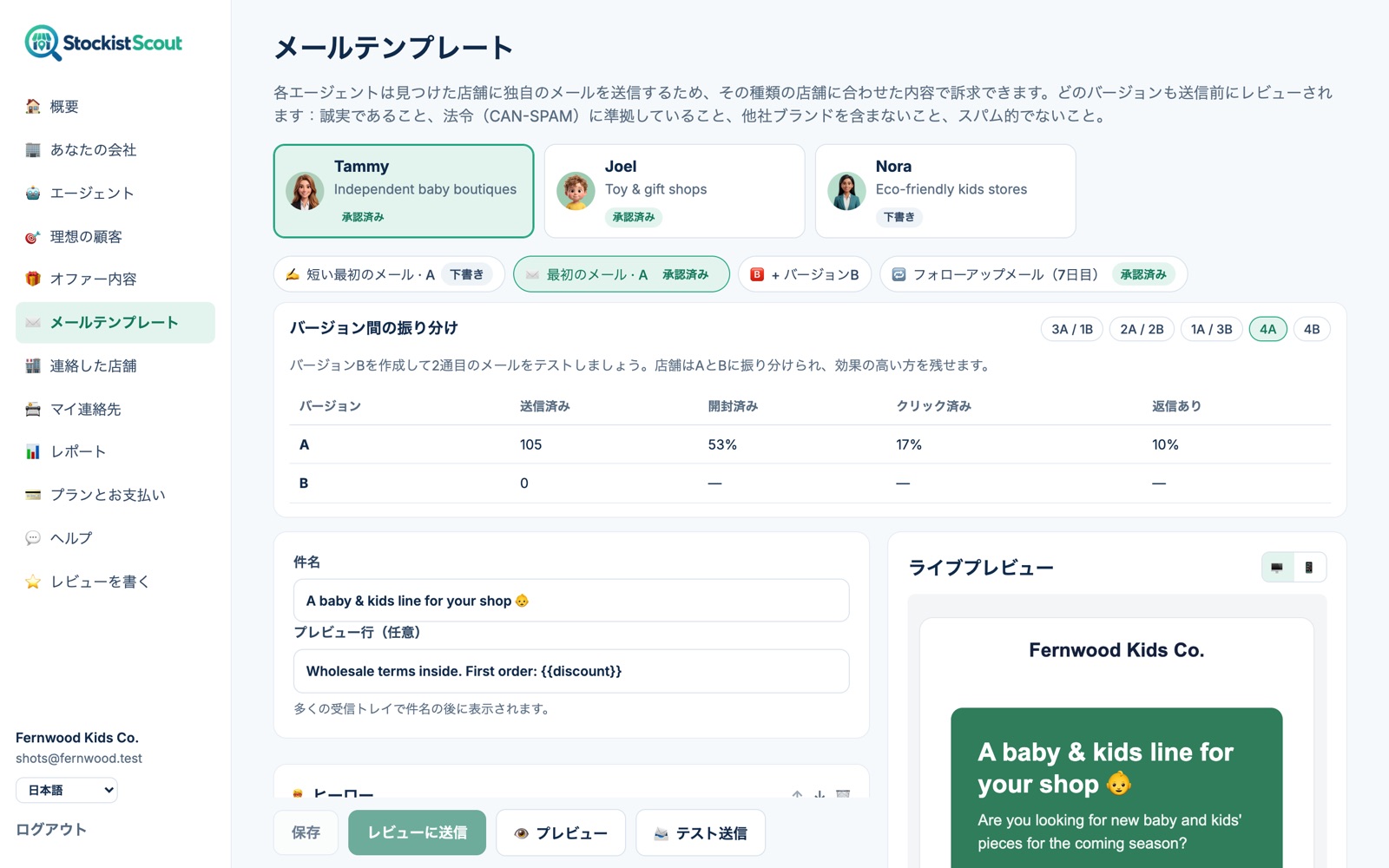Click the レビューに送信 button
The image size is (1389, 868).
(x=417, y=832)
